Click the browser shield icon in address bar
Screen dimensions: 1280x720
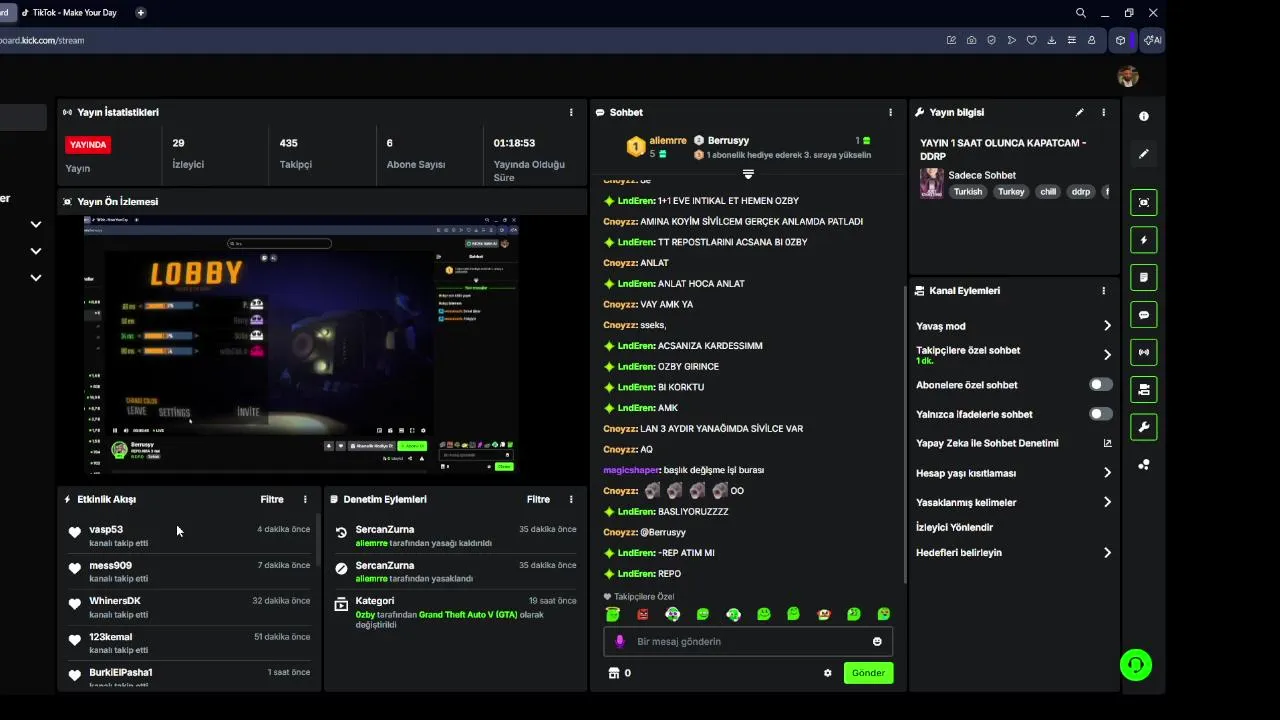pyautogui.click(x=991, y=40)
